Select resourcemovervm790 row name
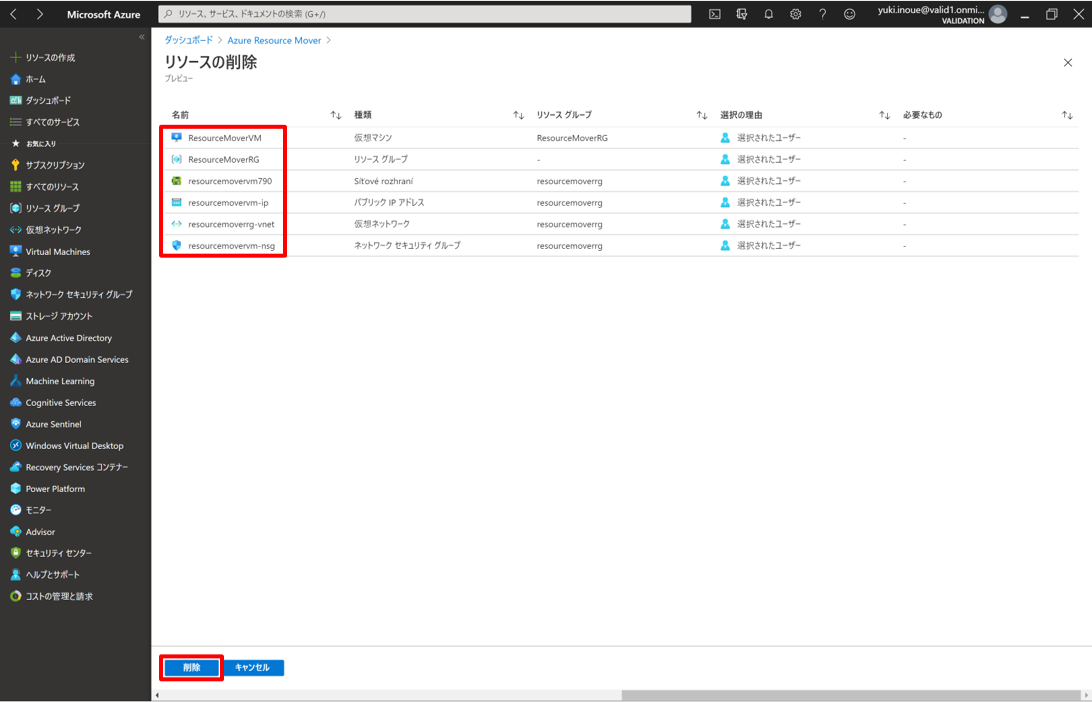The width and height of the screenshot is (1092, 702). pyautogui.click(x=230, y=181)
